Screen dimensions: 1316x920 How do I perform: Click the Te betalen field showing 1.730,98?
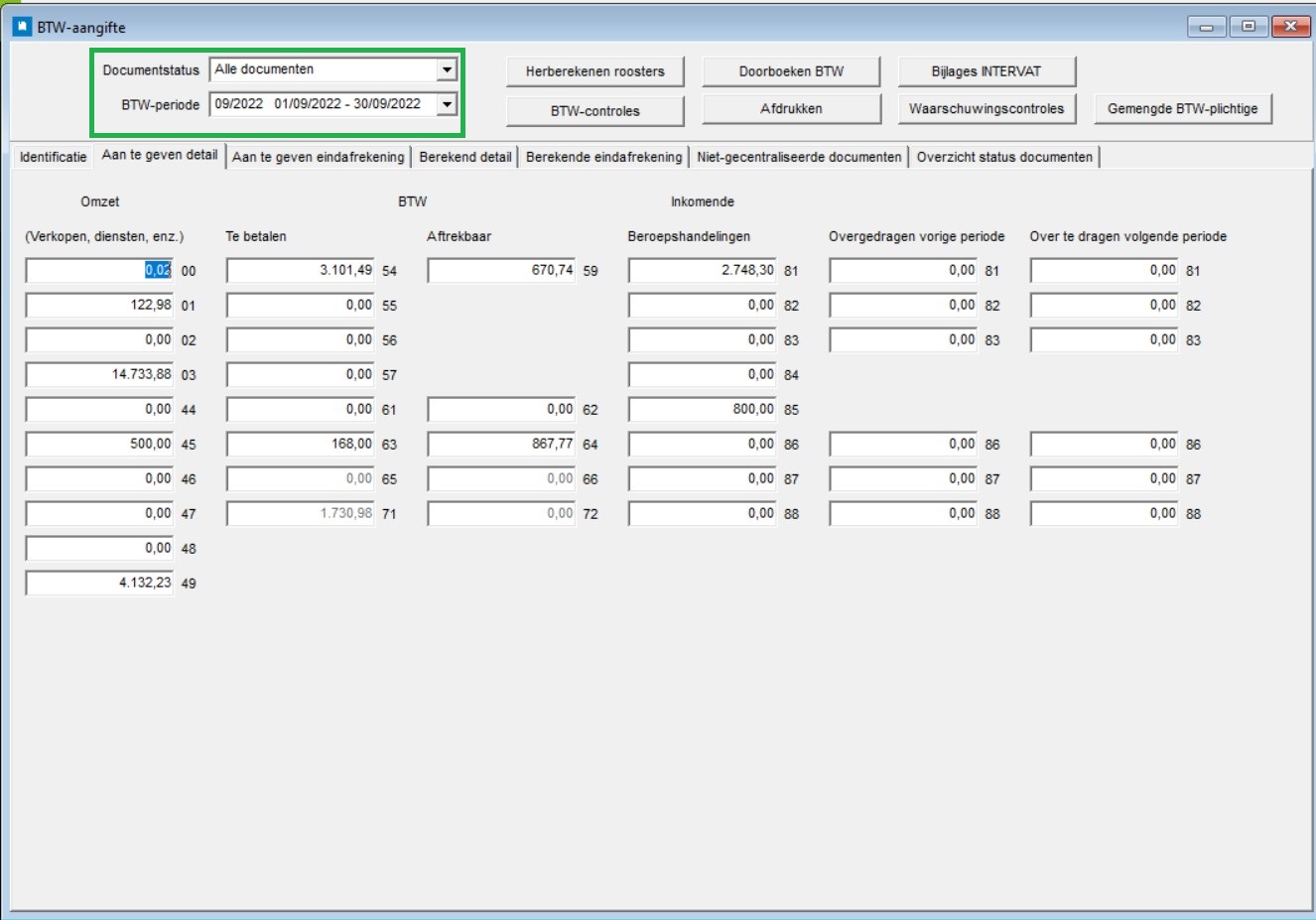click(301, 513)
